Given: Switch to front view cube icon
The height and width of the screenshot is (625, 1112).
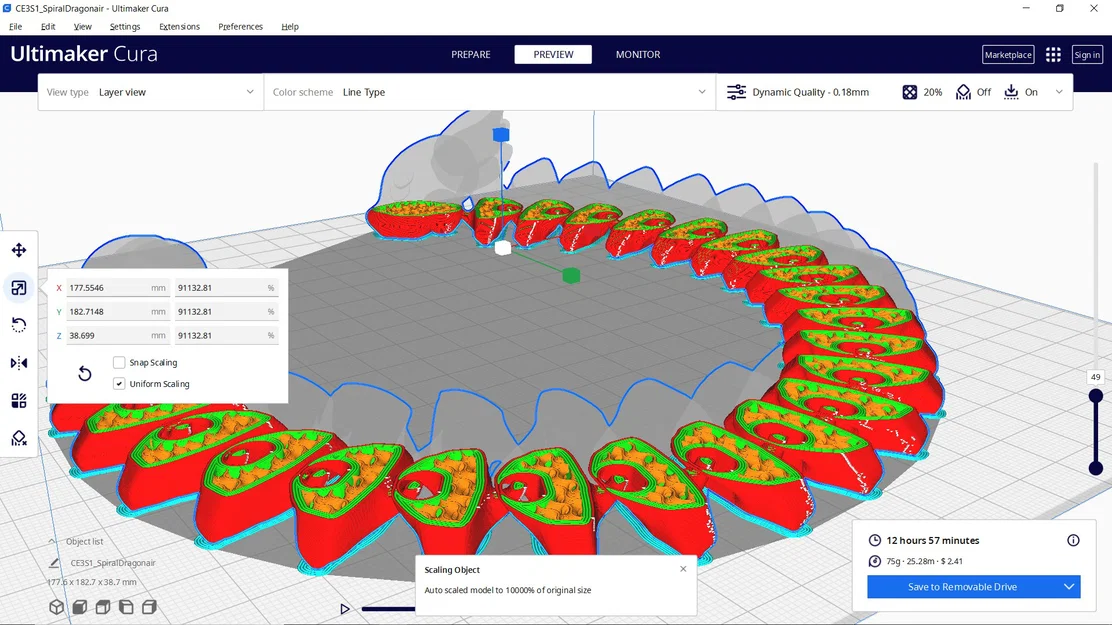Looking at the screenshot, I should tap(80, 607).
